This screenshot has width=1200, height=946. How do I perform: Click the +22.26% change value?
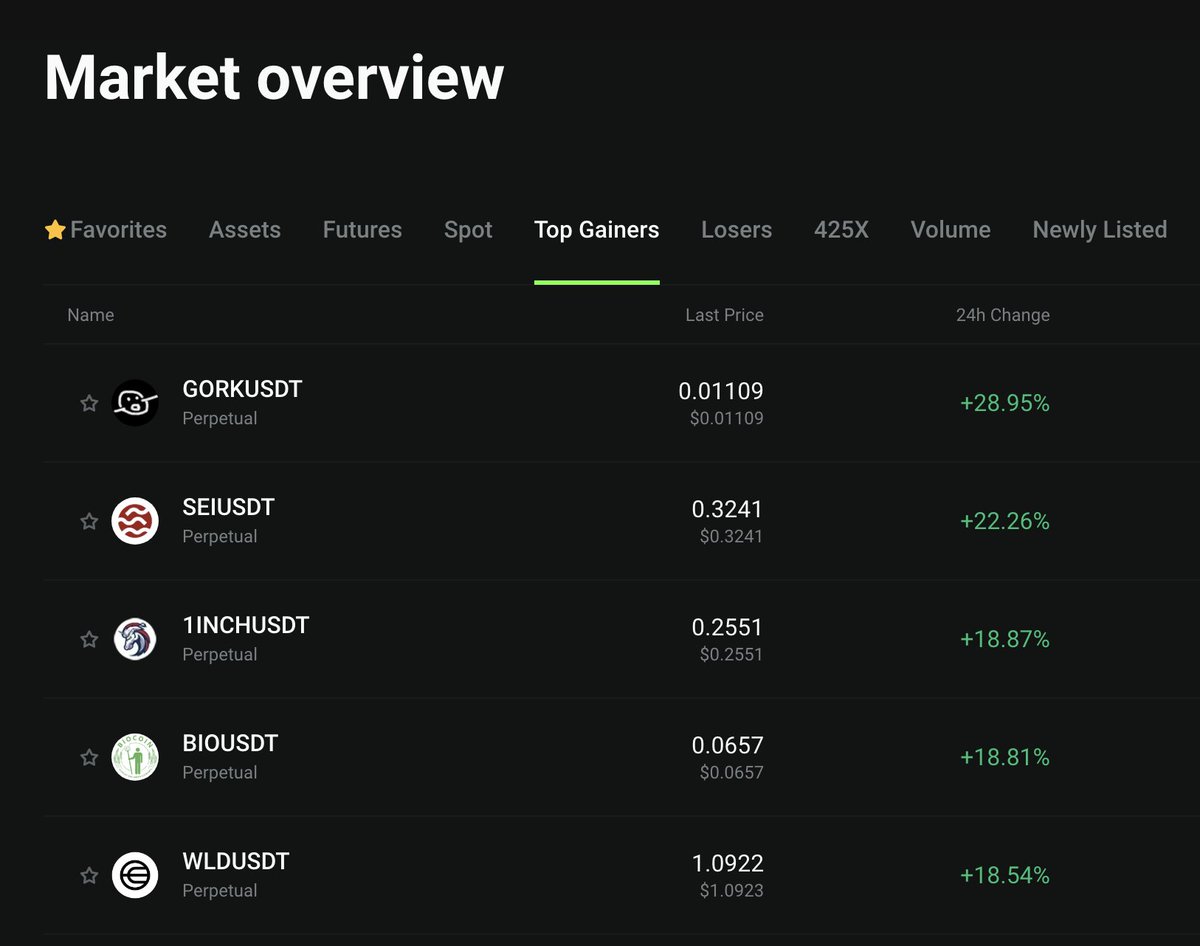pos(1005,522)
